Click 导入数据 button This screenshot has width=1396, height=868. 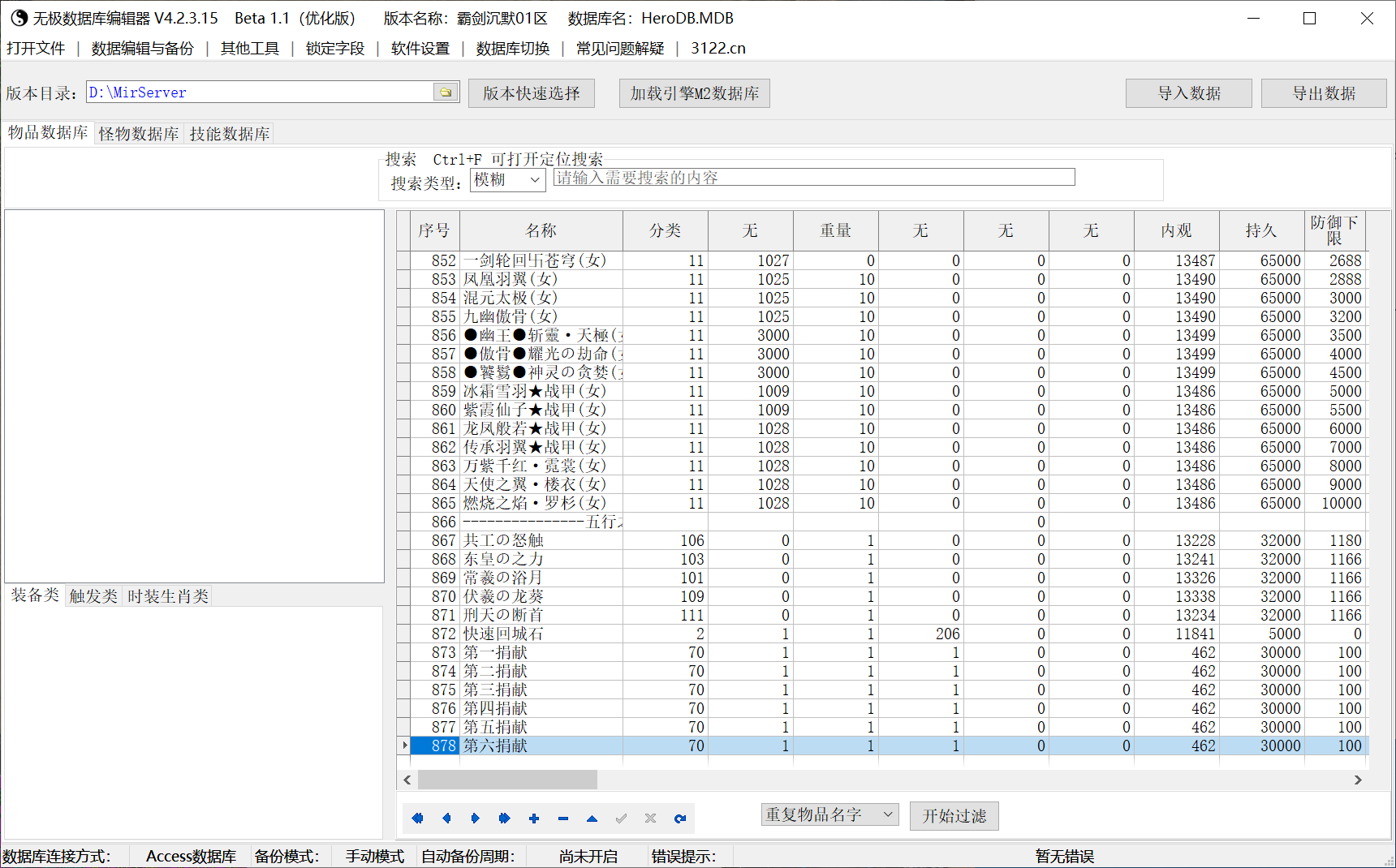(1189, 93)
